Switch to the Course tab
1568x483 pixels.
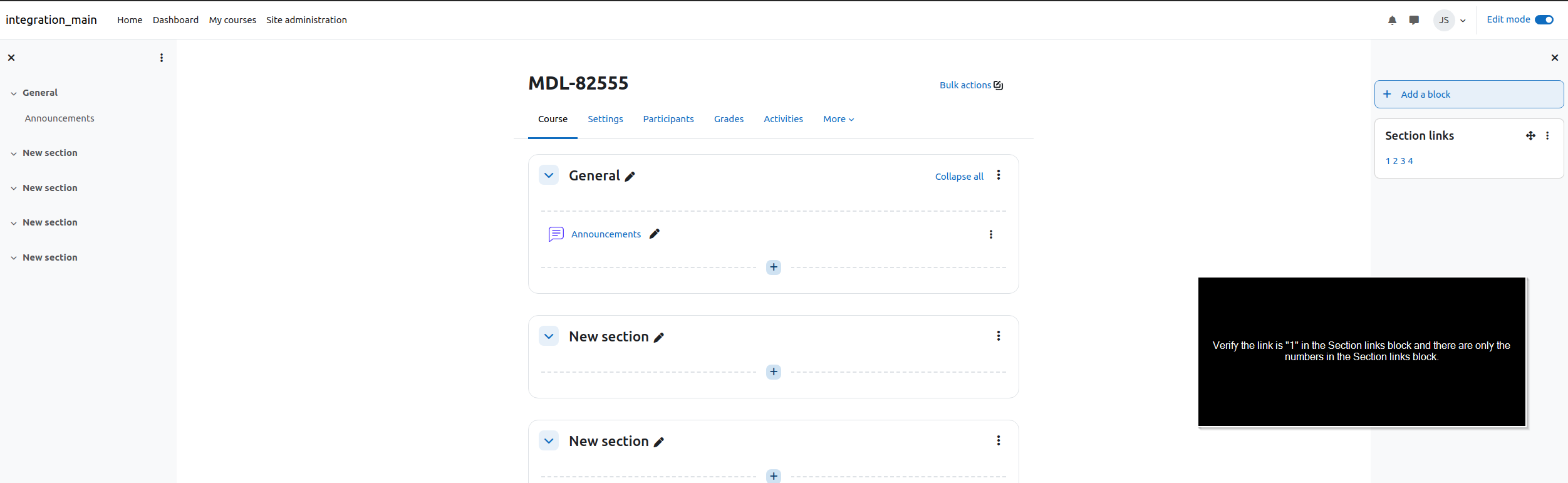[553, 119]
